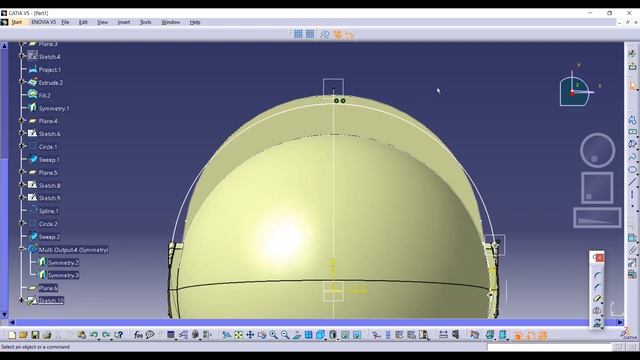
Task: Click the Sketcher icon in right toolbar
Action: [632, 53]
